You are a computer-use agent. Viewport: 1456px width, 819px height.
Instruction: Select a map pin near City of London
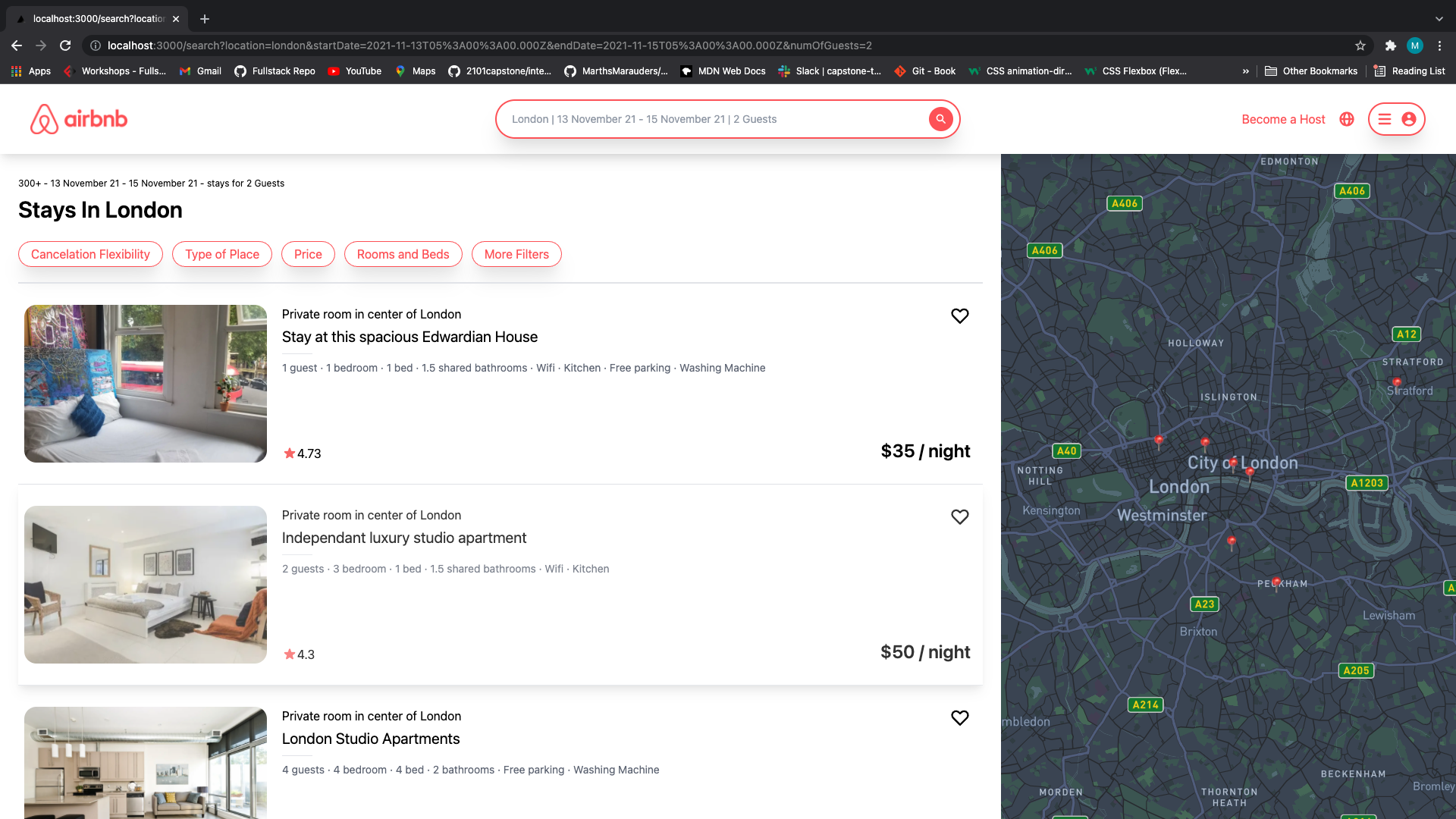pyautogui.click(x=1234, y=463)
